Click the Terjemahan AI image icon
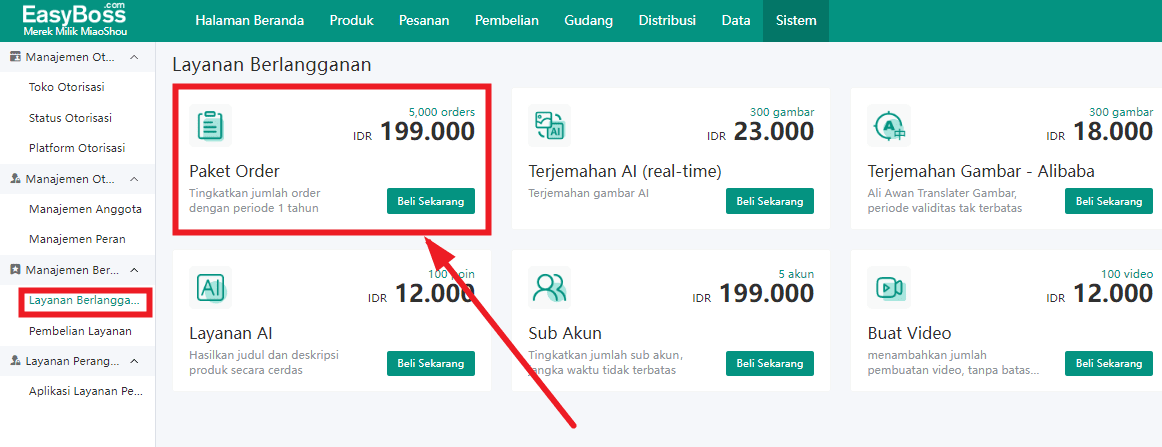Viewport: 1162px width, 447px height. 550,125
